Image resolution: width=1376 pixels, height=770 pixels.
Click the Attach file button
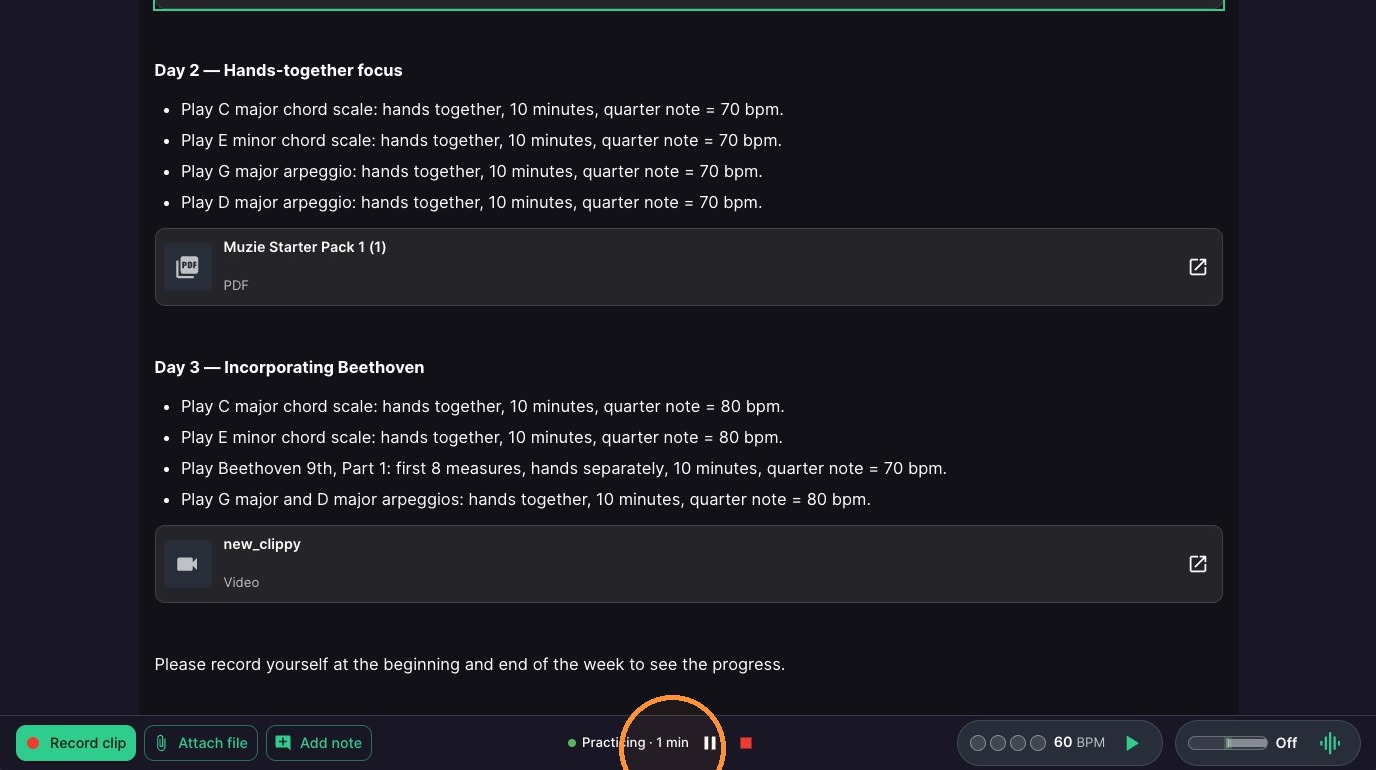[x=201, y=743]
